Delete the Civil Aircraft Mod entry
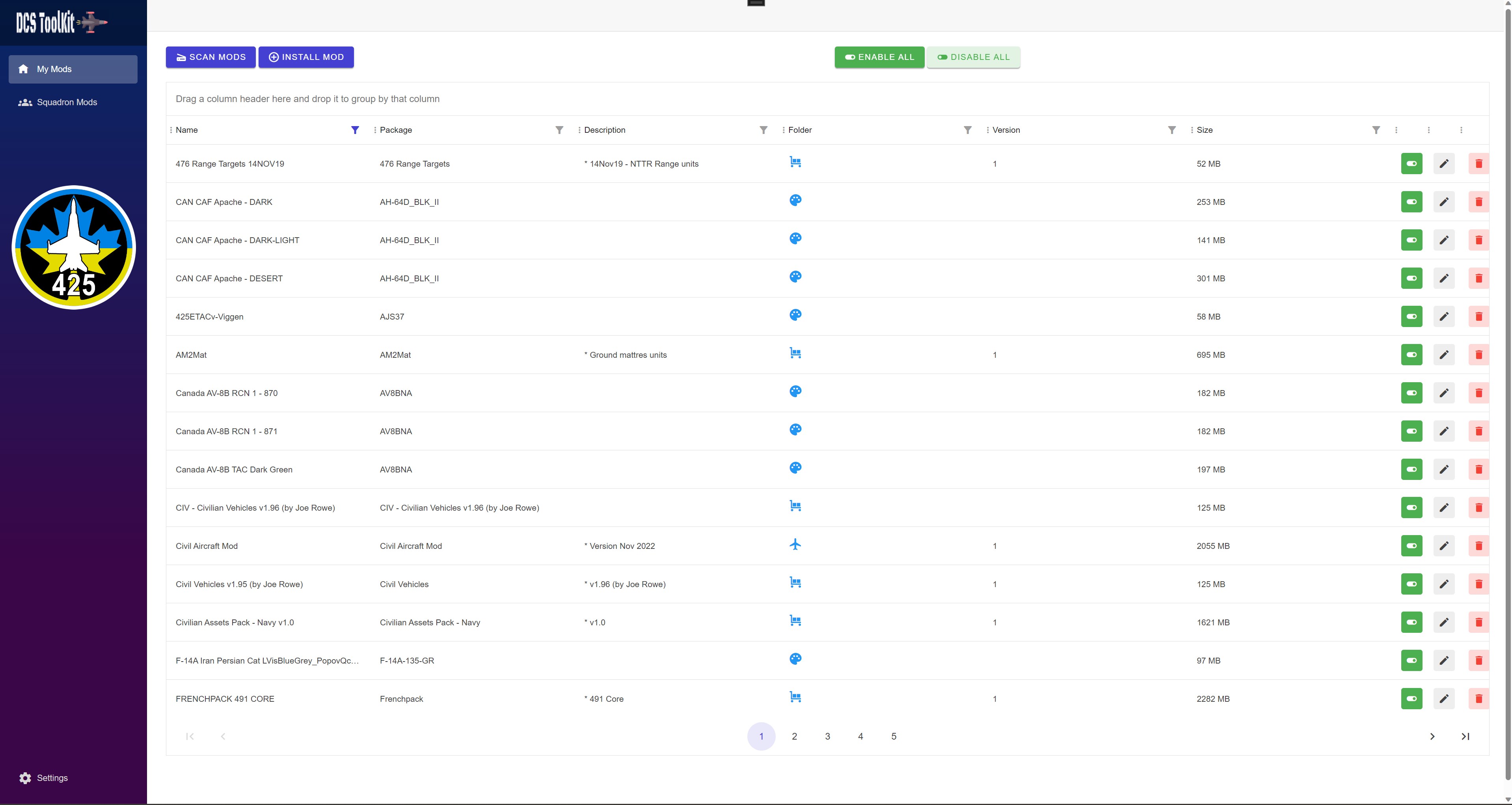 pos(1478,546)
